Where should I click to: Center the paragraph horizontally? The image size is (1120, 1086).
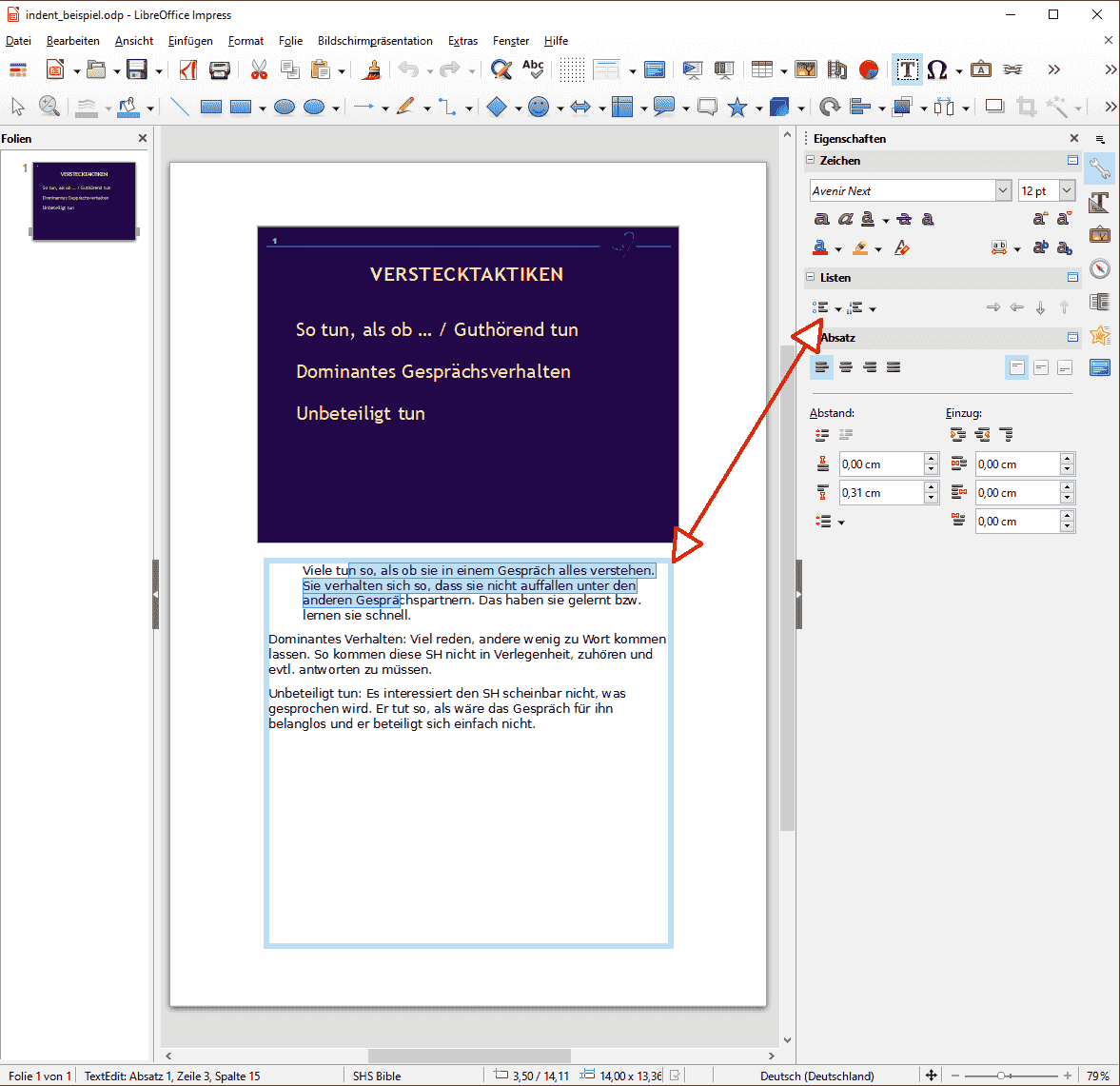click(x=846, y=367)
